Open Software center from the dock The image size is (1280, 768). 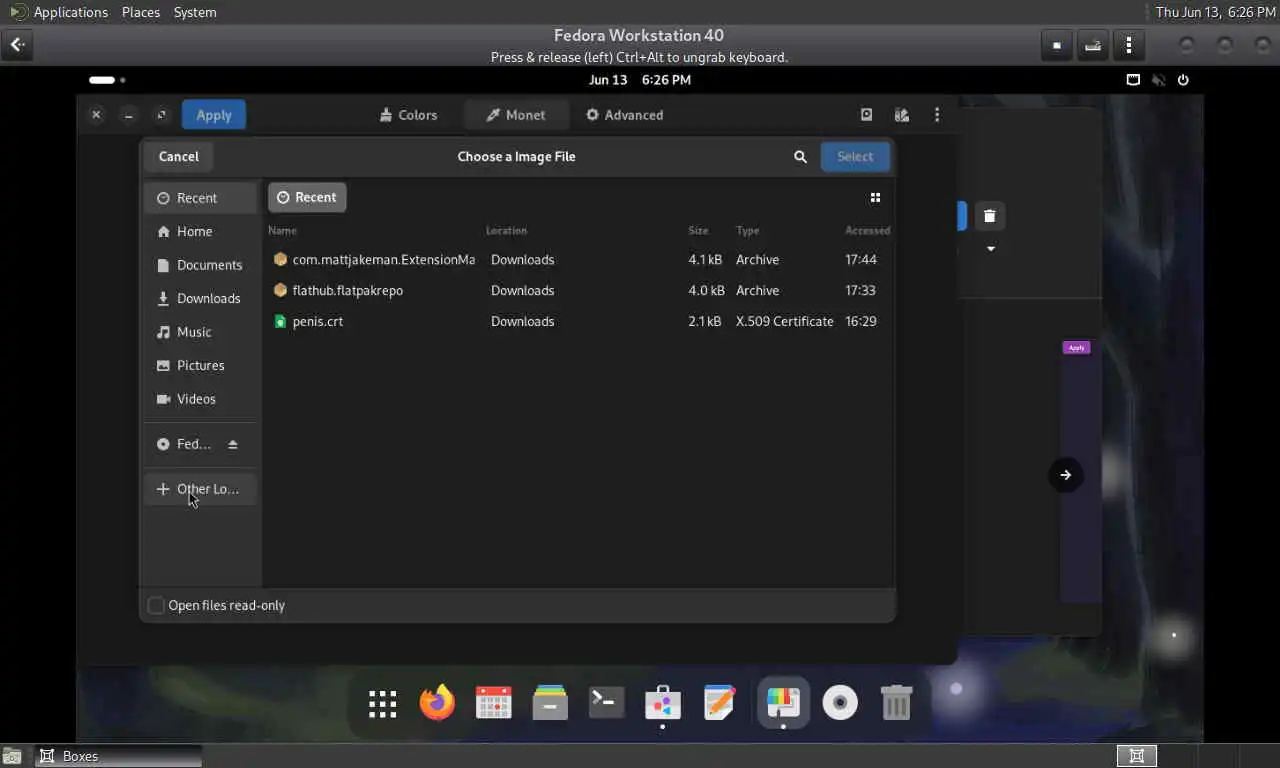pos(663,703)
